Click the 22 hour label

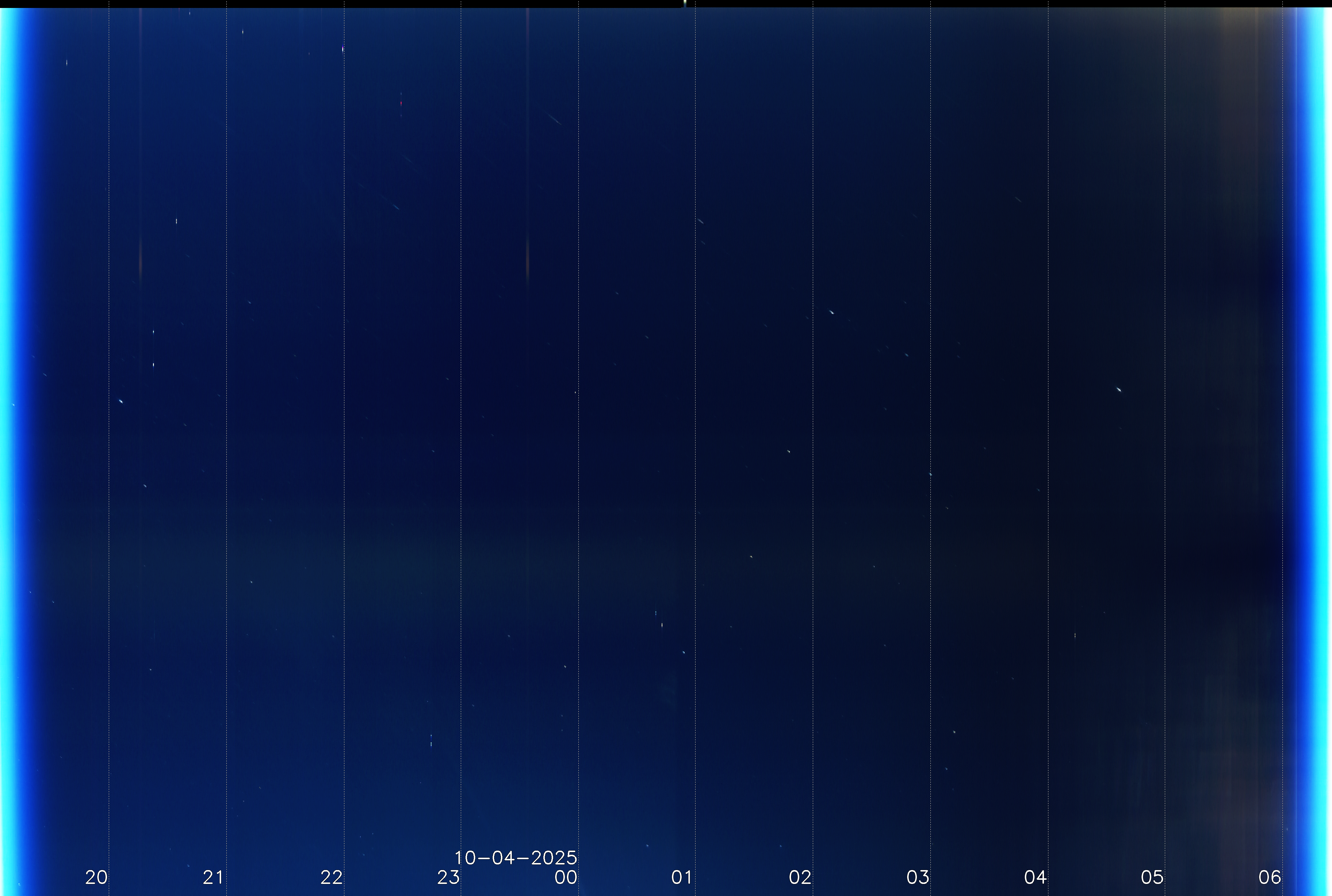coord(331,877)
